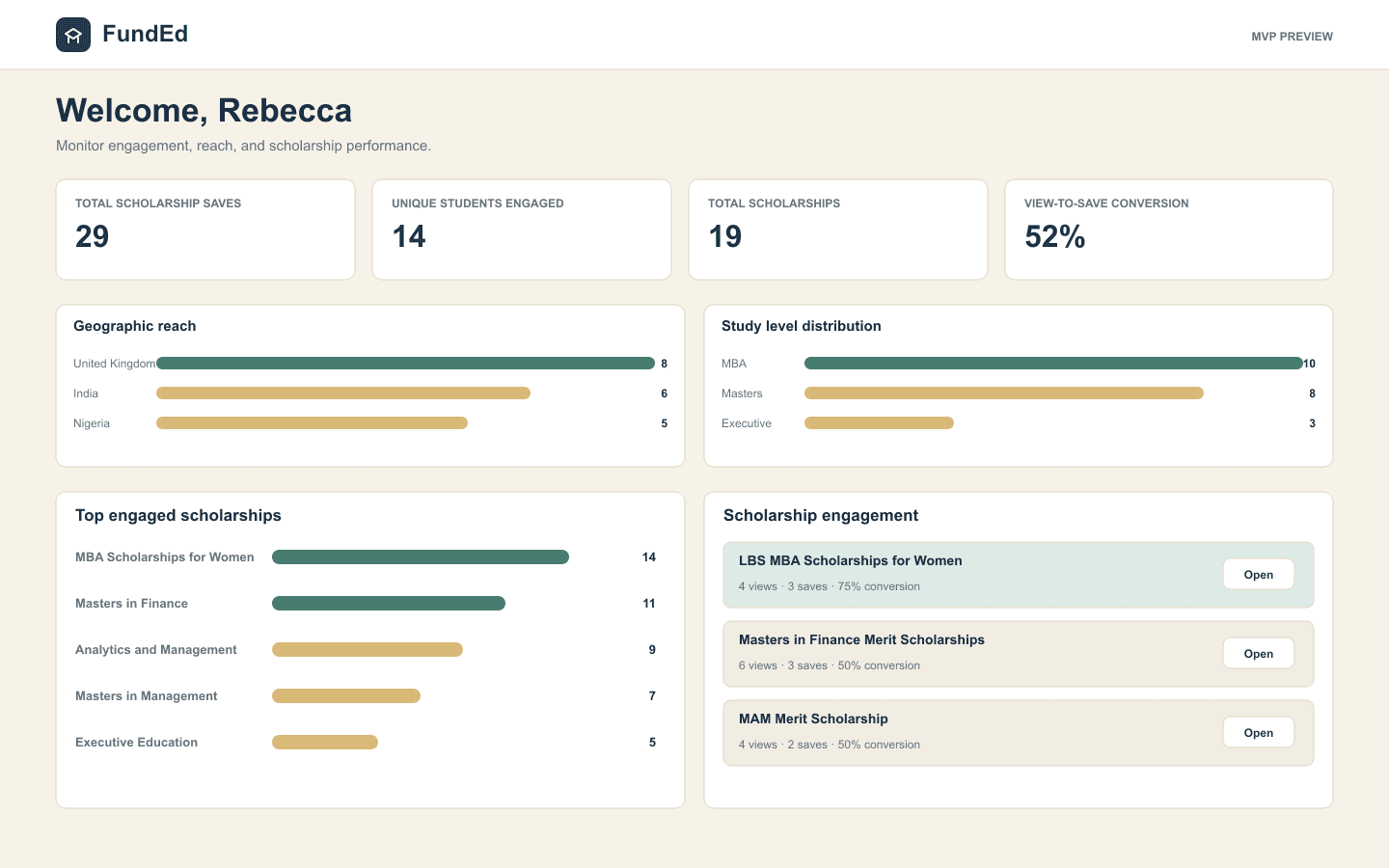Click the India reach bar
Screen dimensions: 1389x868
pyautogui.click(x=343, y=393)
